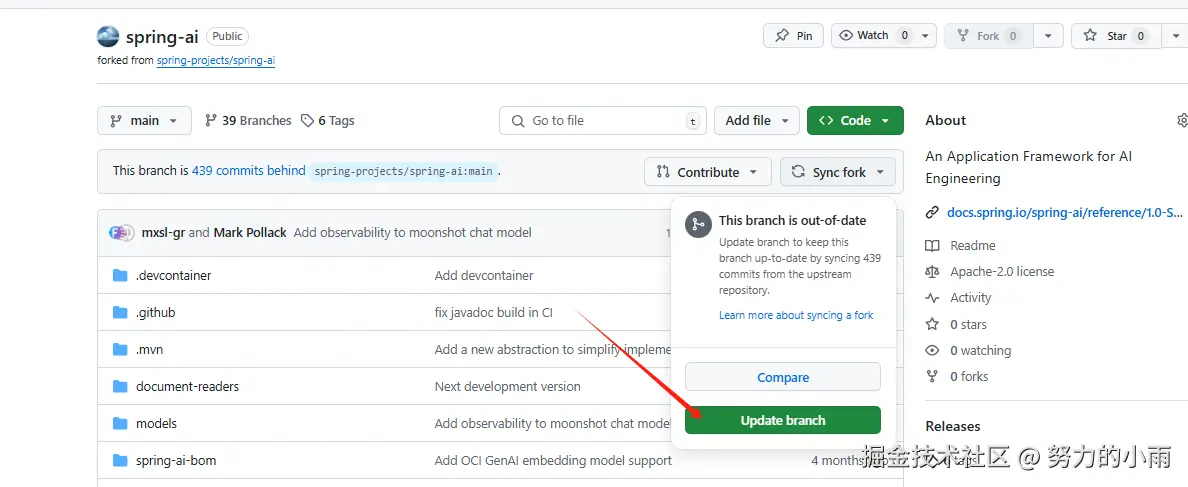View the 6 Tags list

click(x=328, y=121)
